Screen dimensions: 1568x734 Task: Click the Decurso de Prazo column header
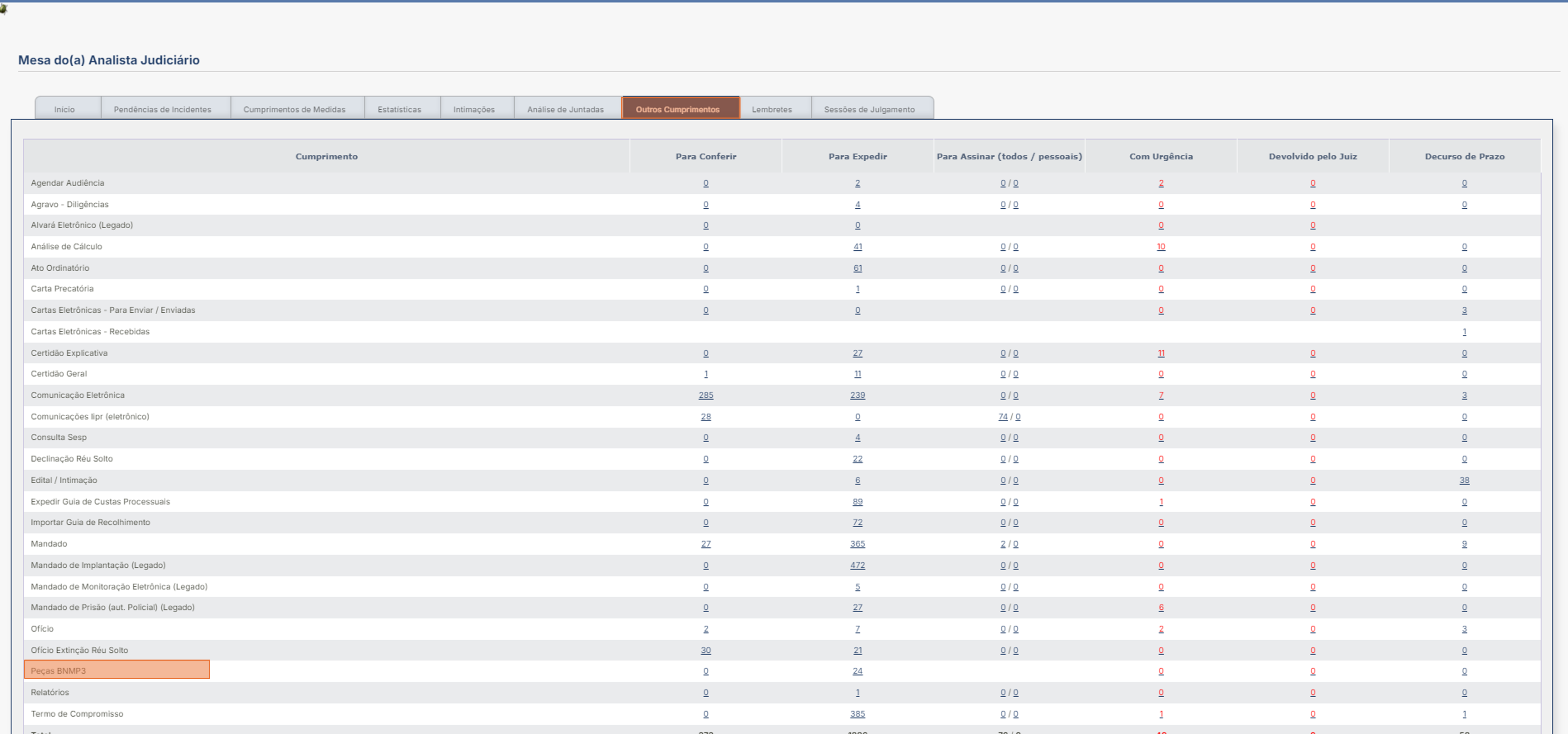click(1465, 156)
